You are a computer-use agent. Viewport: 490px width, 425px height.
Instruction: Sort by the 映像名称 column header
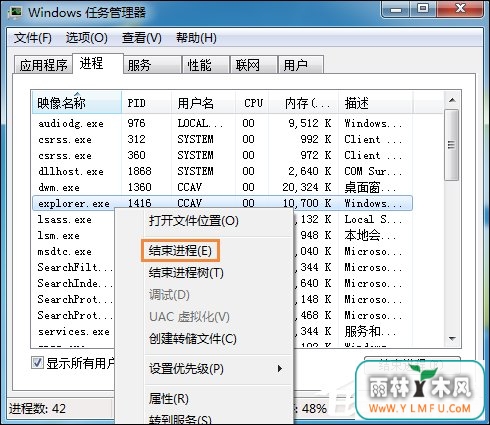[77, 103]
